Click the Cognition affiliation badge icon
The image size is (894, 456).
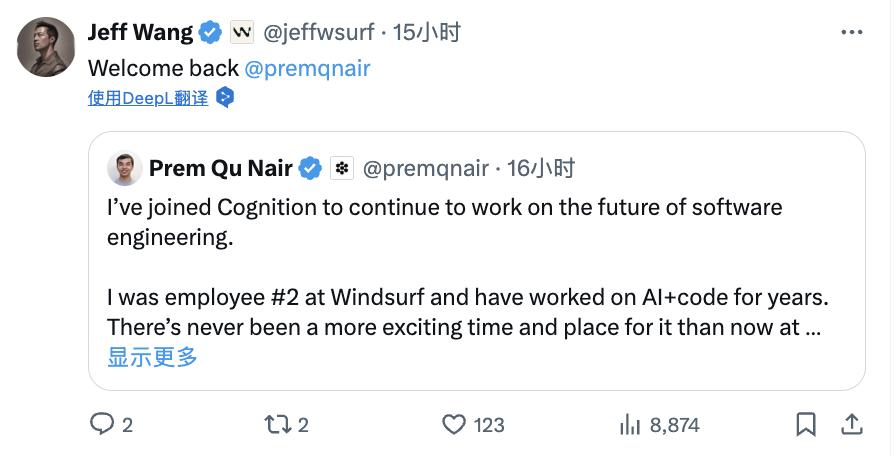[x=342, y=168]
